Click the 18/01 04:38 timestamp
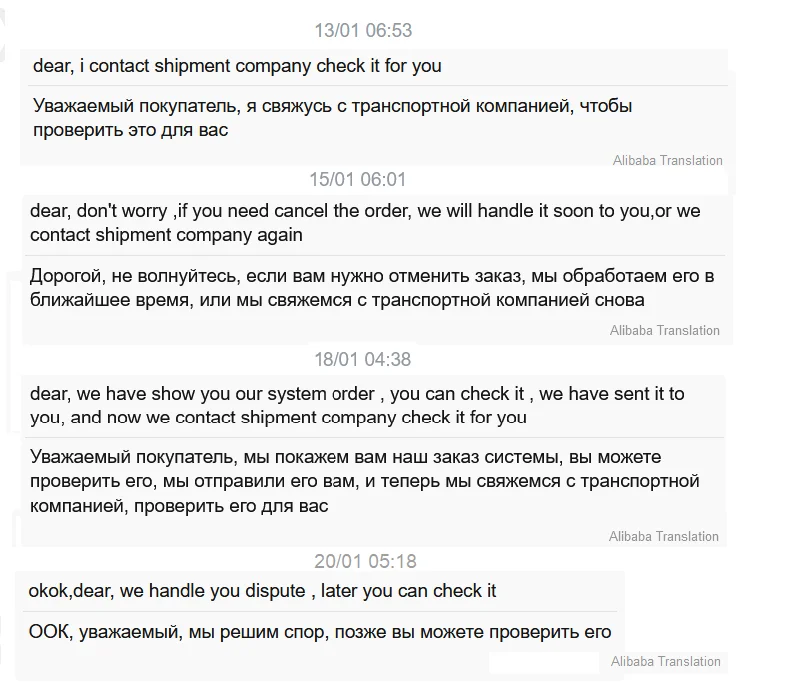801x692 pixels. (x=360, y=359)
